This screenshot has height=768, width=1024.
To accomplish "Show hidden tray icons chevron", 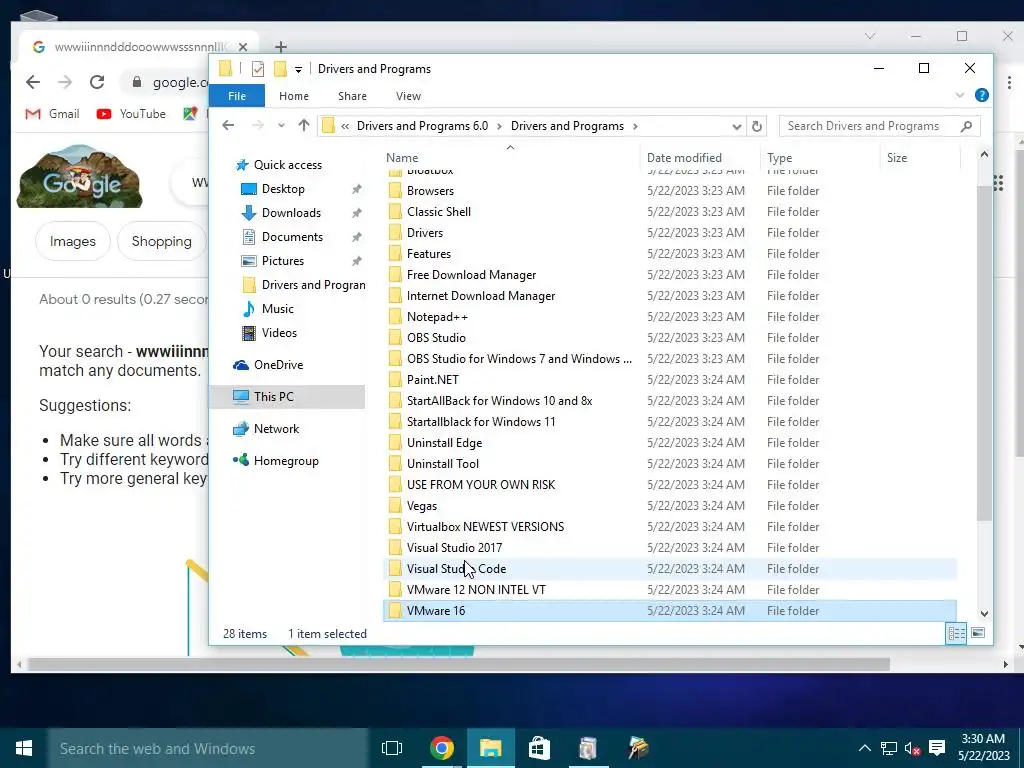I will click(x=865, y=748).
